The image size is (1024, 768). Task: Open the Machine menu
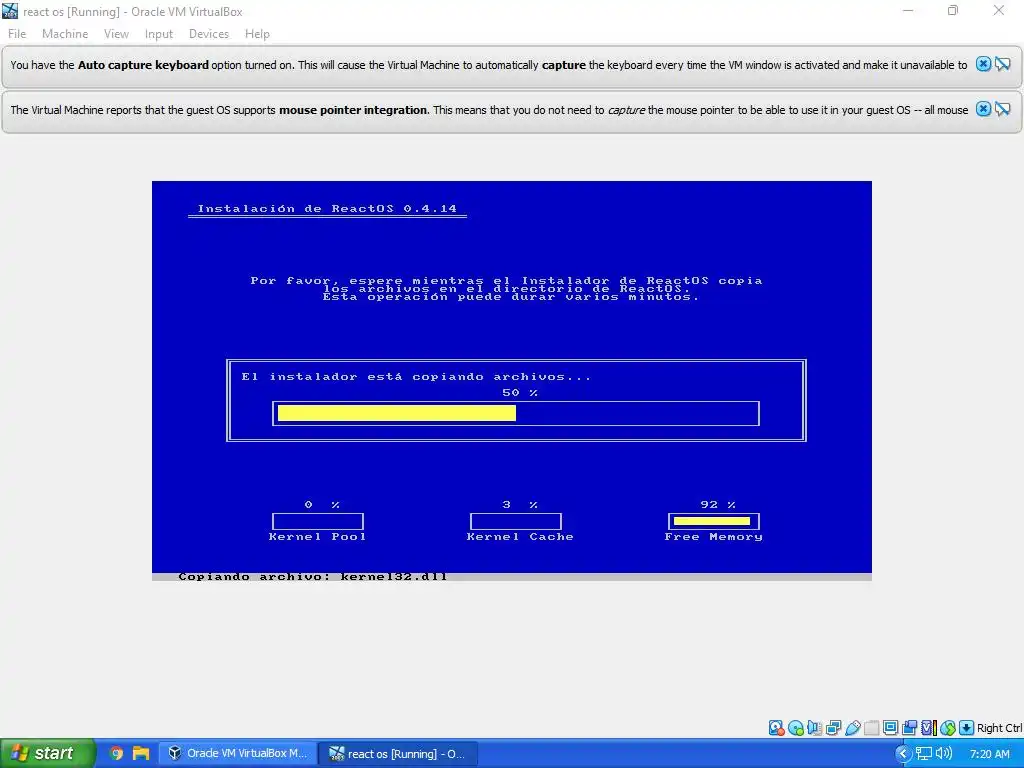click(65, 34)
